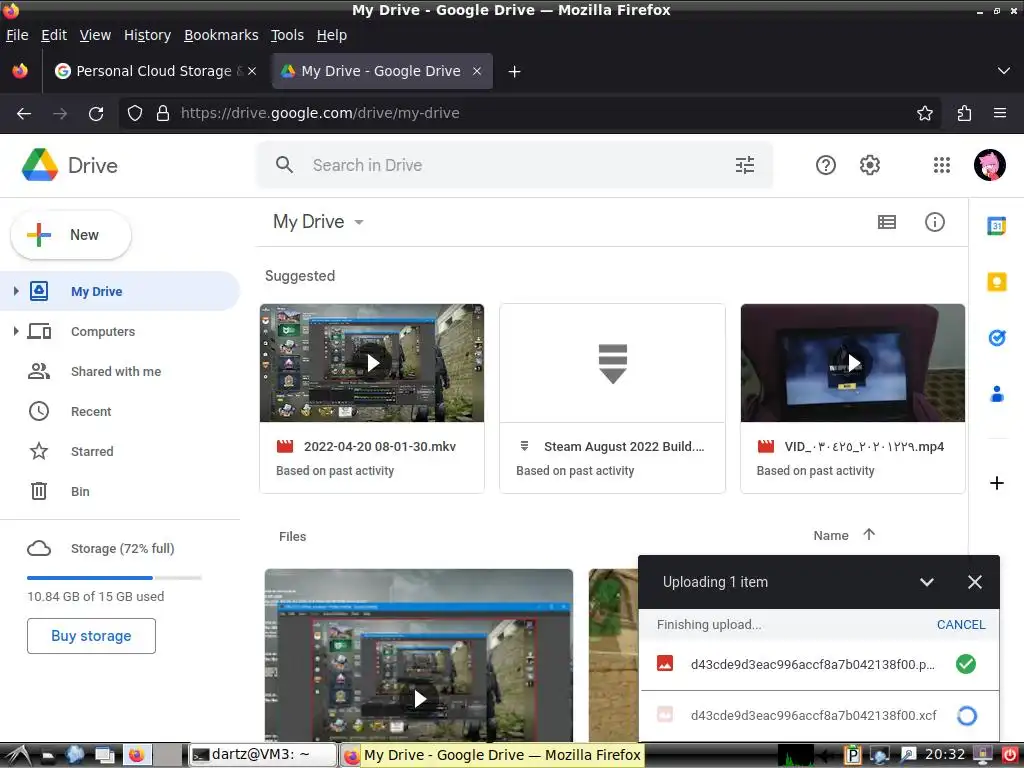
Task: Click the magnifier icon in search box
Action: pos(284,165)
